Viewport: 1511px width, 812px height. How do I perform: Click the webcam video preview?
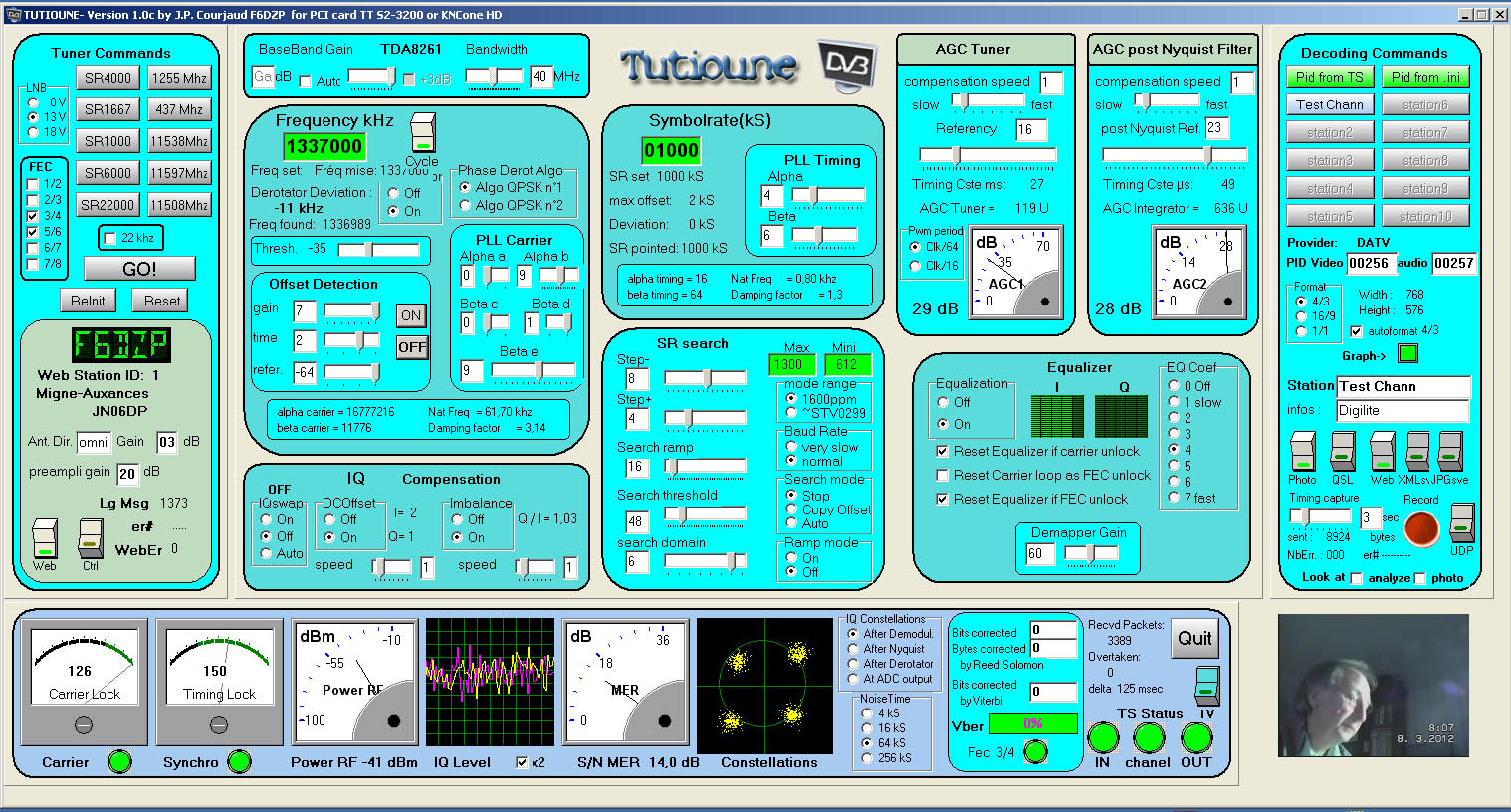(x=1373, y=685)
